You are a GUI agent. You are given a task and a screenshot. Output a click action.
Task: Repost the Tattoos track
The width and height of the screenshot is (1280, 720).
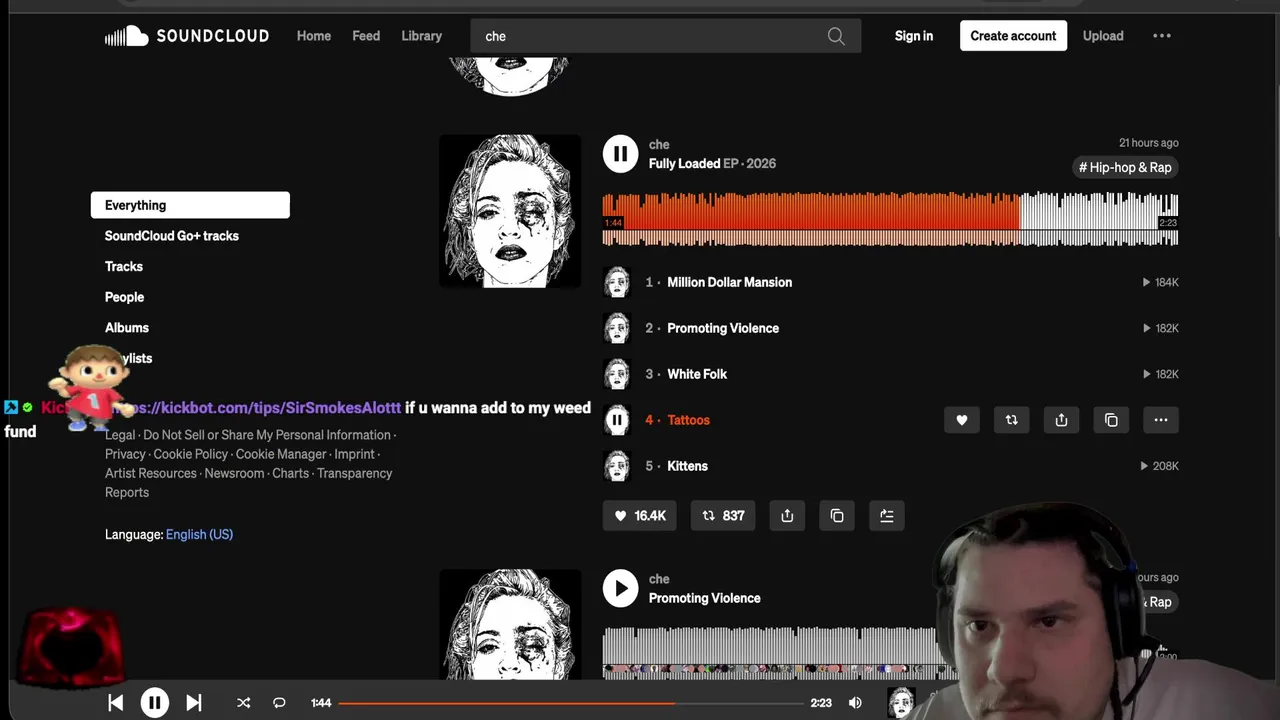click(x=1012, y=420)
